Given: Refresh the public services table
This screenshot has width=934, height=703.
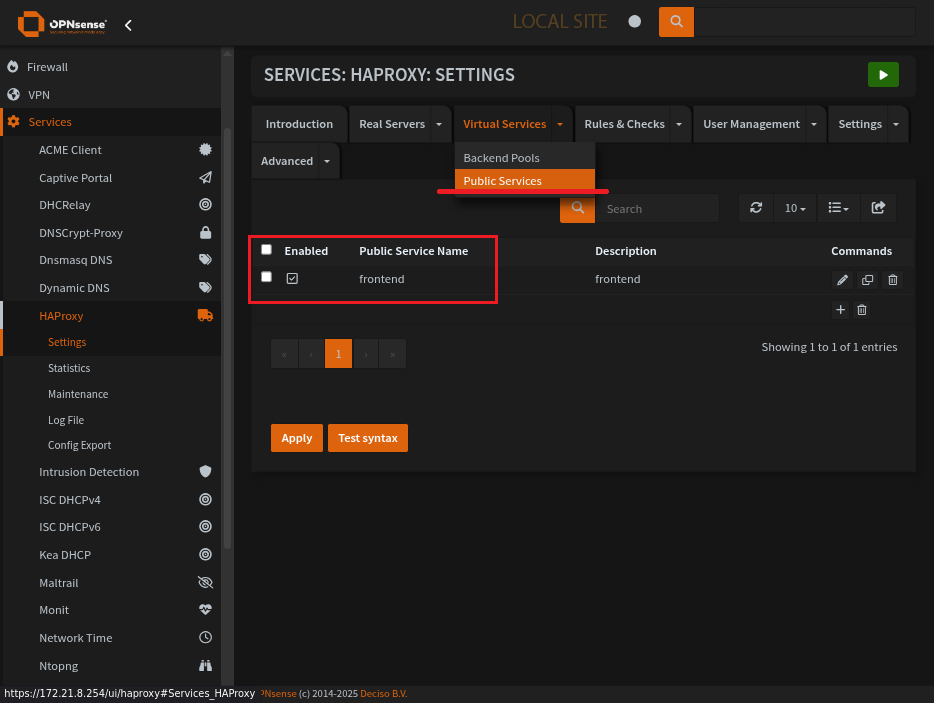Looking at the screenshot, I should coord(756,208).
